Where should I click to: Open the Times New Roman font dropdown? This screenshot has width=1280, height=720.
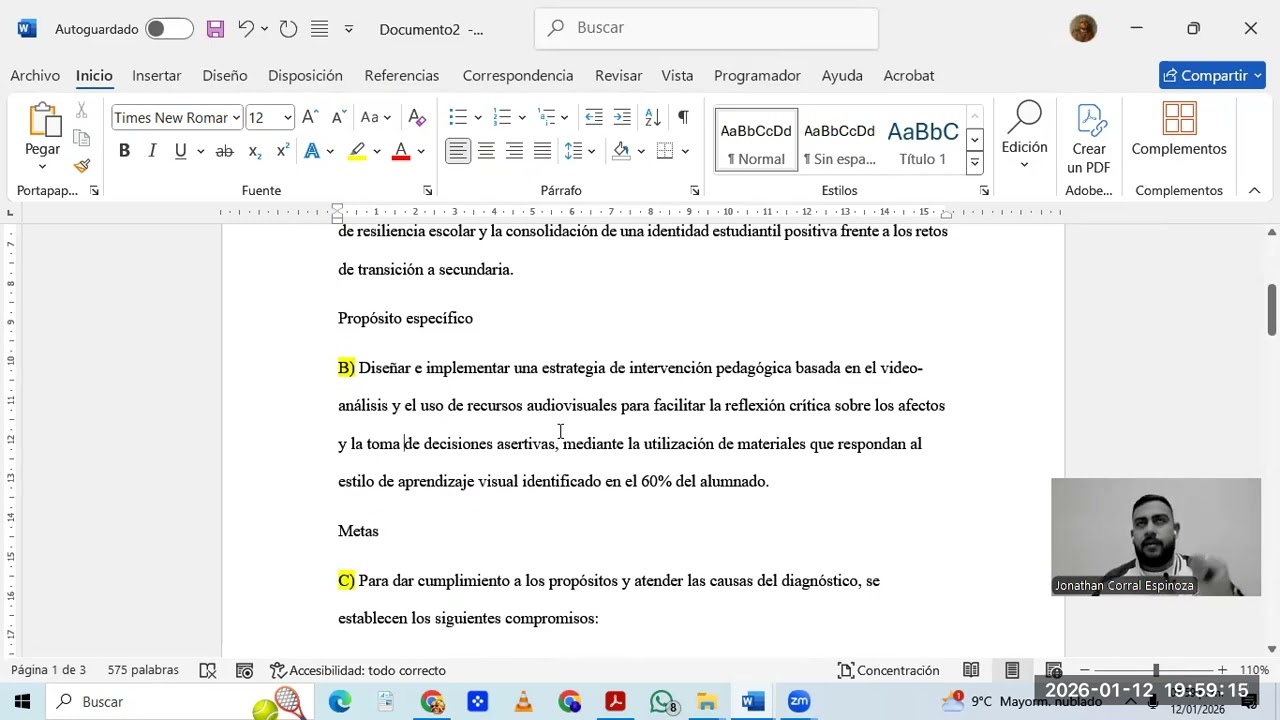pyautogui.click(x=236, y=118)
